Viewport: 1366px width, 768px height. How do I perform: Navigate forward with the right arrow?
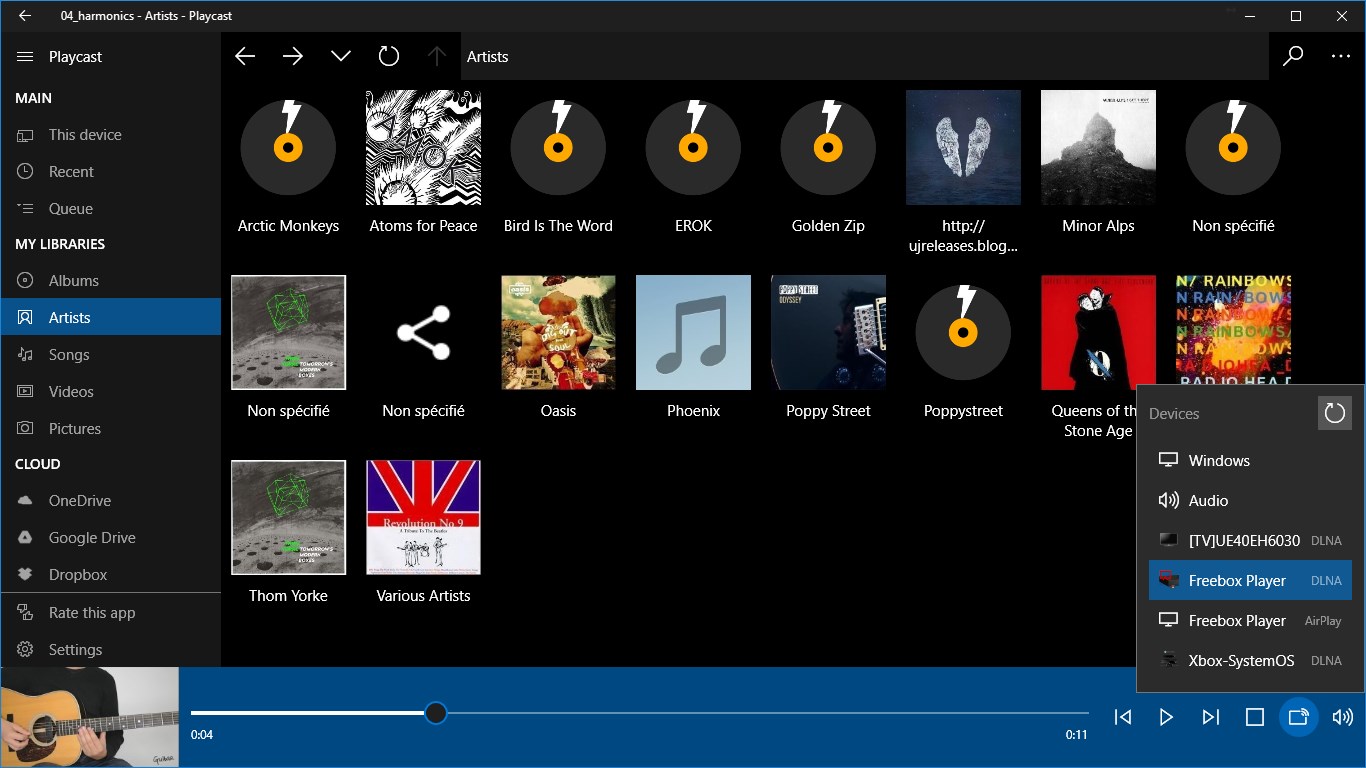tap(293, 56)
